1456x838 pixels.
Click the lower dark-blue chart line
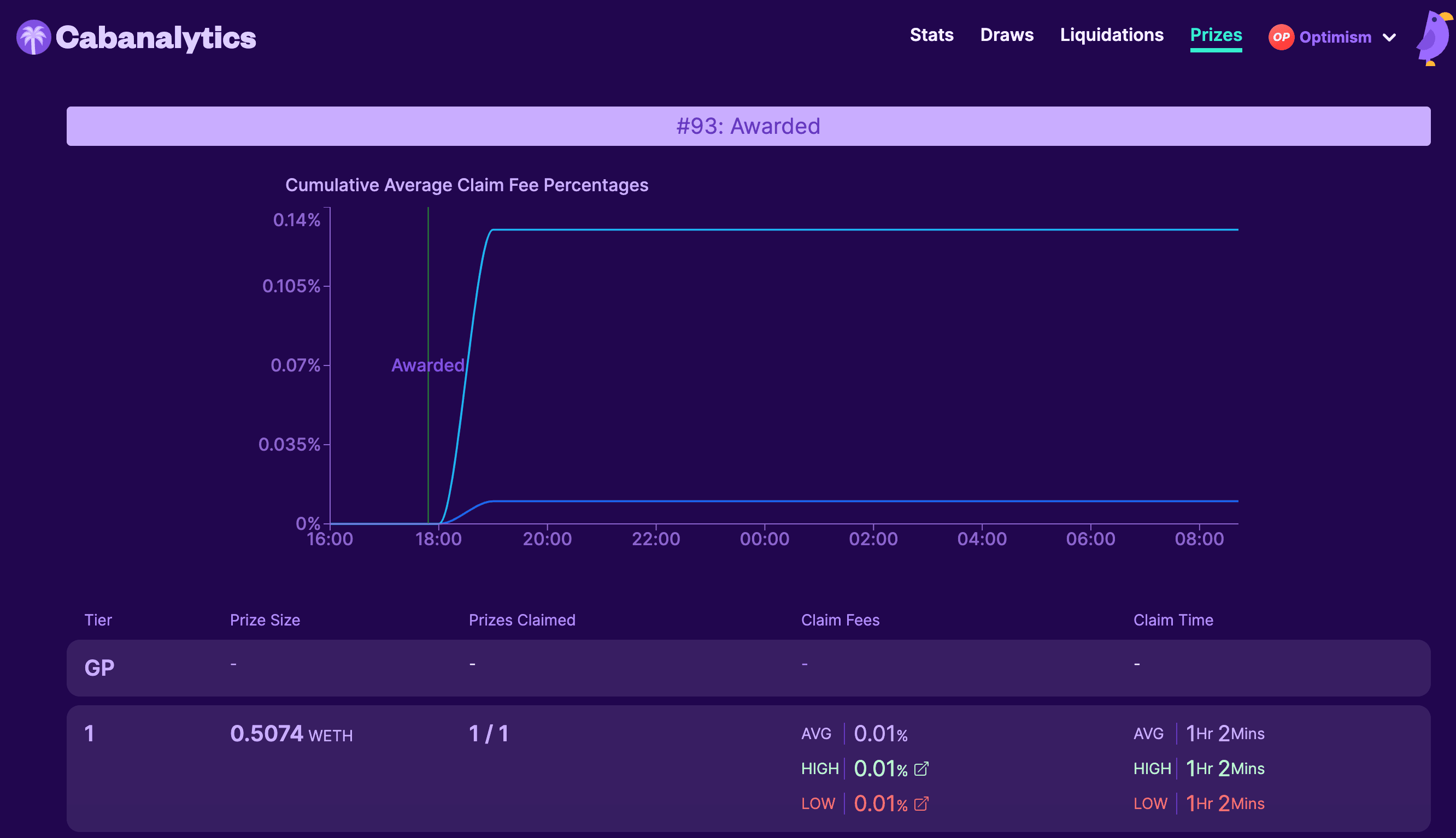pos(864,501)
